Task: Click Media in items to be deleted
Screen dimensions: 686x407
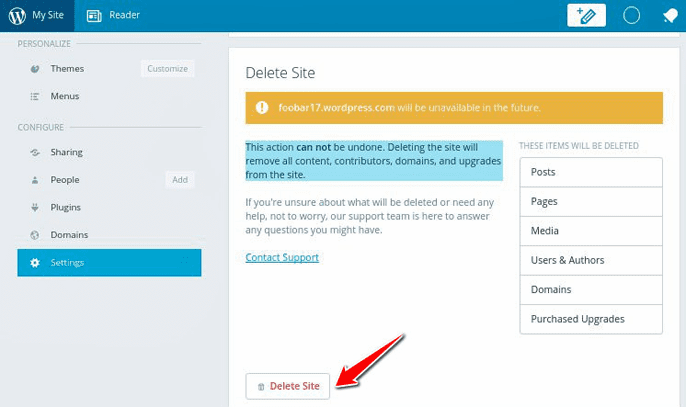Action: 591,231
